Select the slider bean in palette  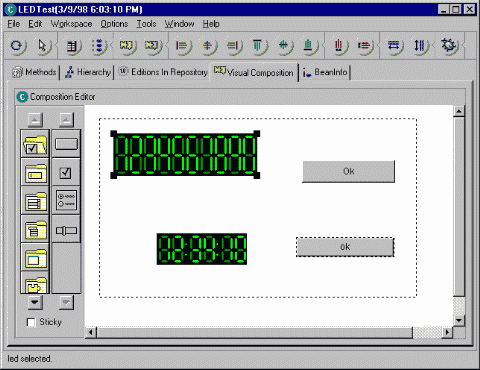pyautogui.click(x=66, y=230)
